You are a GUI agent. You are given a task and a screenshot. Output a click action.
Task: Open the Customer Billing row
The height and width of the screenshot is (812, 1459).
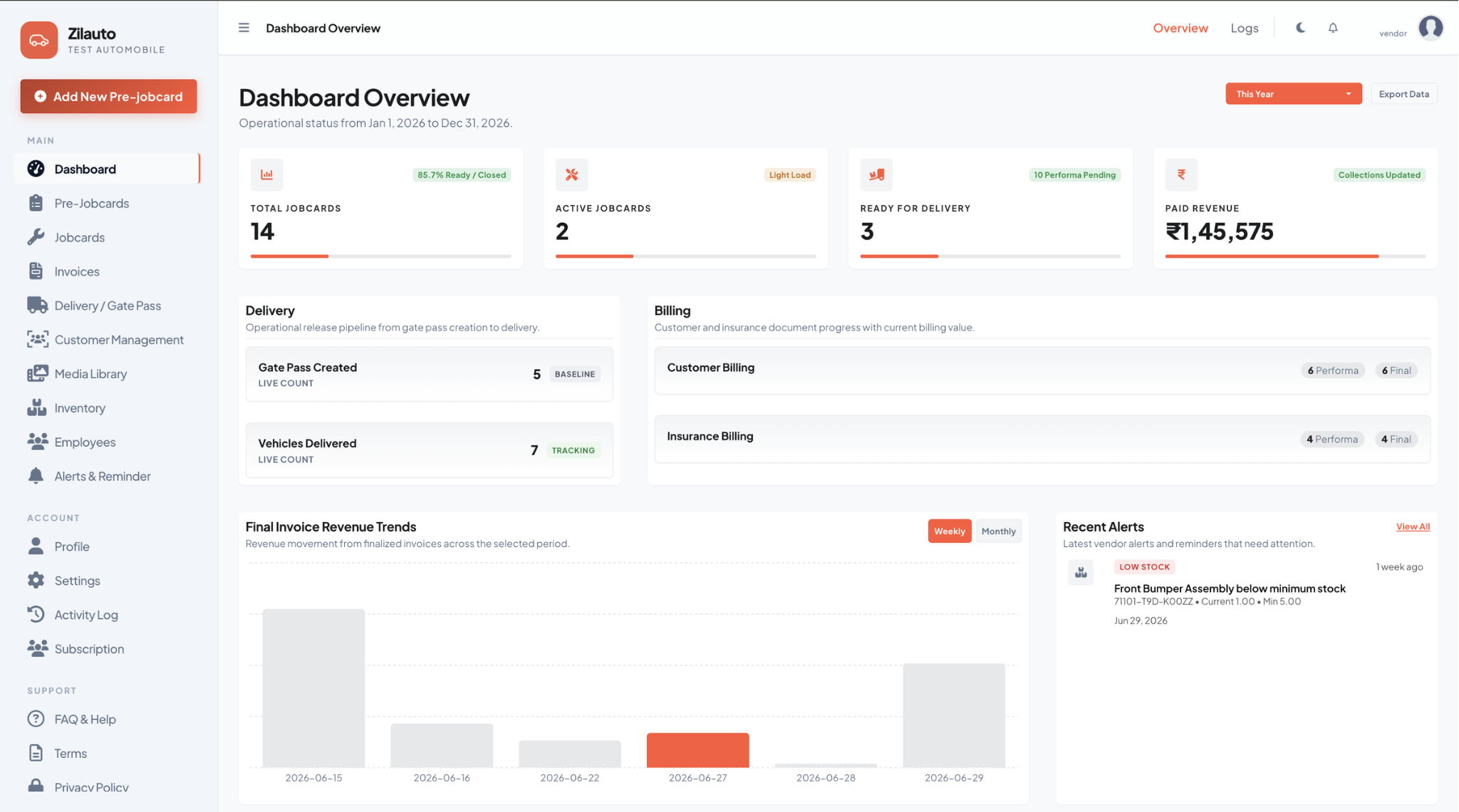click(1042, 370)
